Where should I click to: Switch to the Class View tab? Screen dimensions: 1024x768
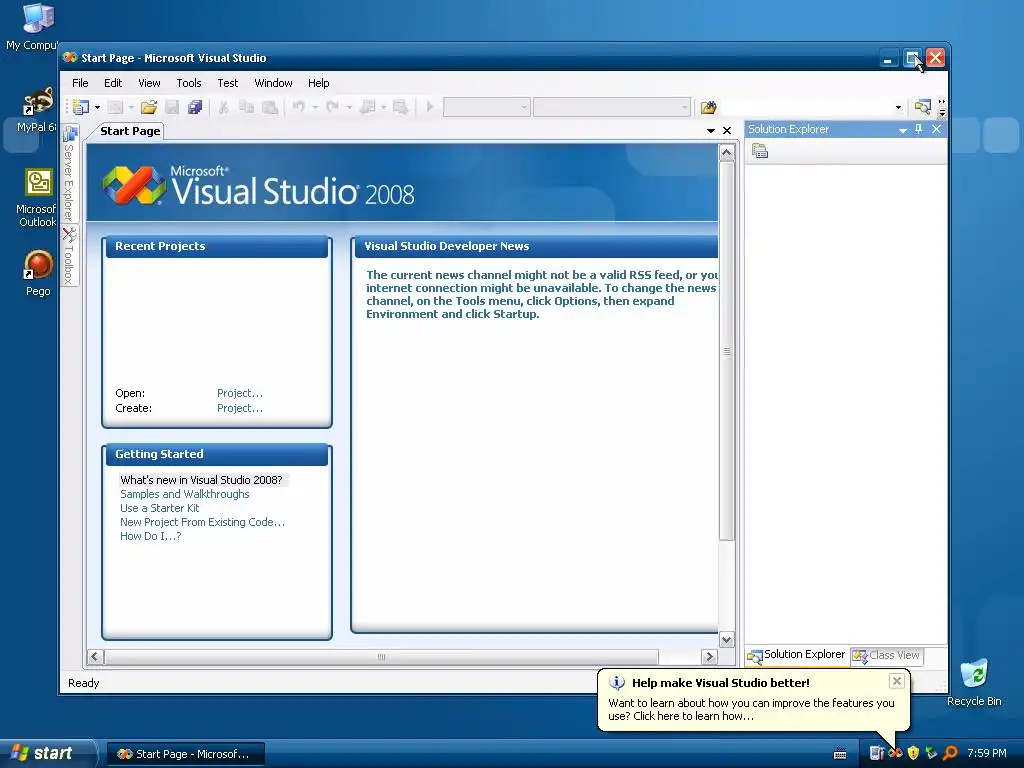tap(887, 655)
